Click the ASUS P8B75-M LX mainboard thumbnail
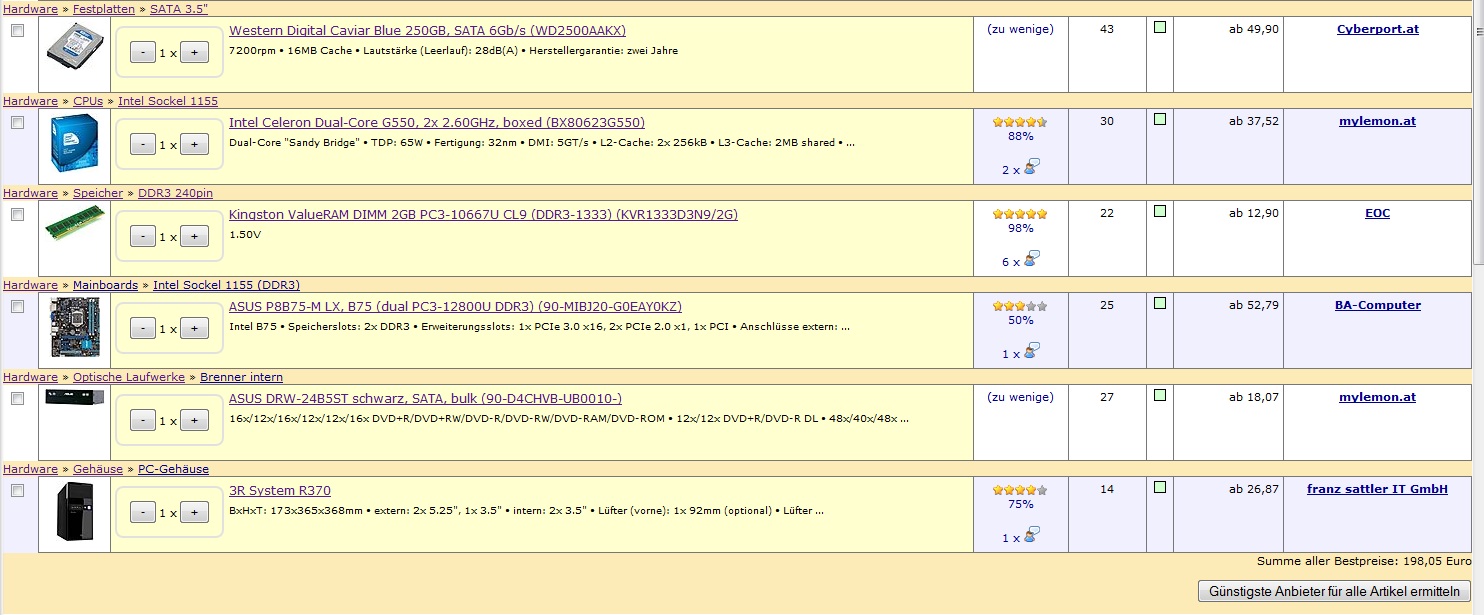 75,328
